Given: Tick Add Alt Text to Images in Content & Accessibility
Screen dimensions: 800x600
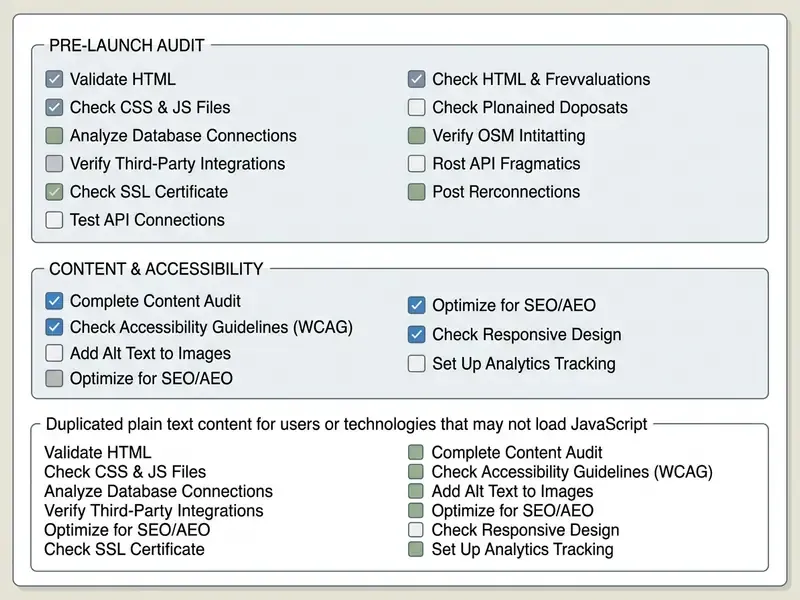Looking at the screenshot, I should (54, 353).
